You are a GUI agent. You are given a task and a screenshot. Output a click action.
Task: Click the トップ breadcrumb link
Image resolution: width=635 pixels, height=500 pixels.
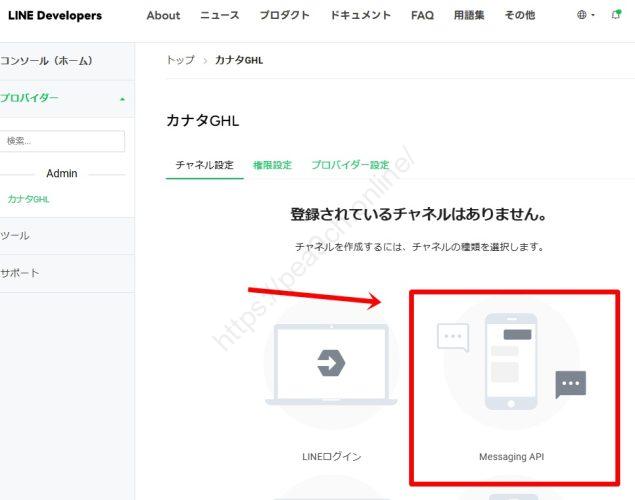[x=180, y=60]
